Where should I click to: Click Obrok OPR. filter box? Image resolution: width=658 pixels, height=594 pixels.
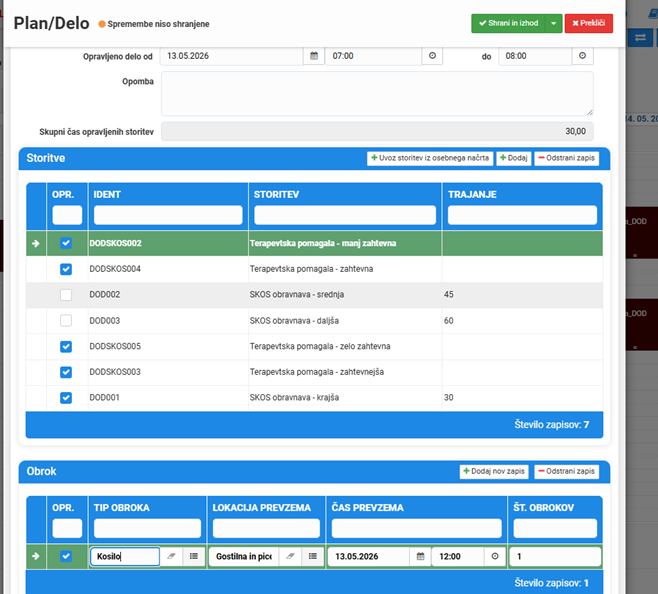67,528
